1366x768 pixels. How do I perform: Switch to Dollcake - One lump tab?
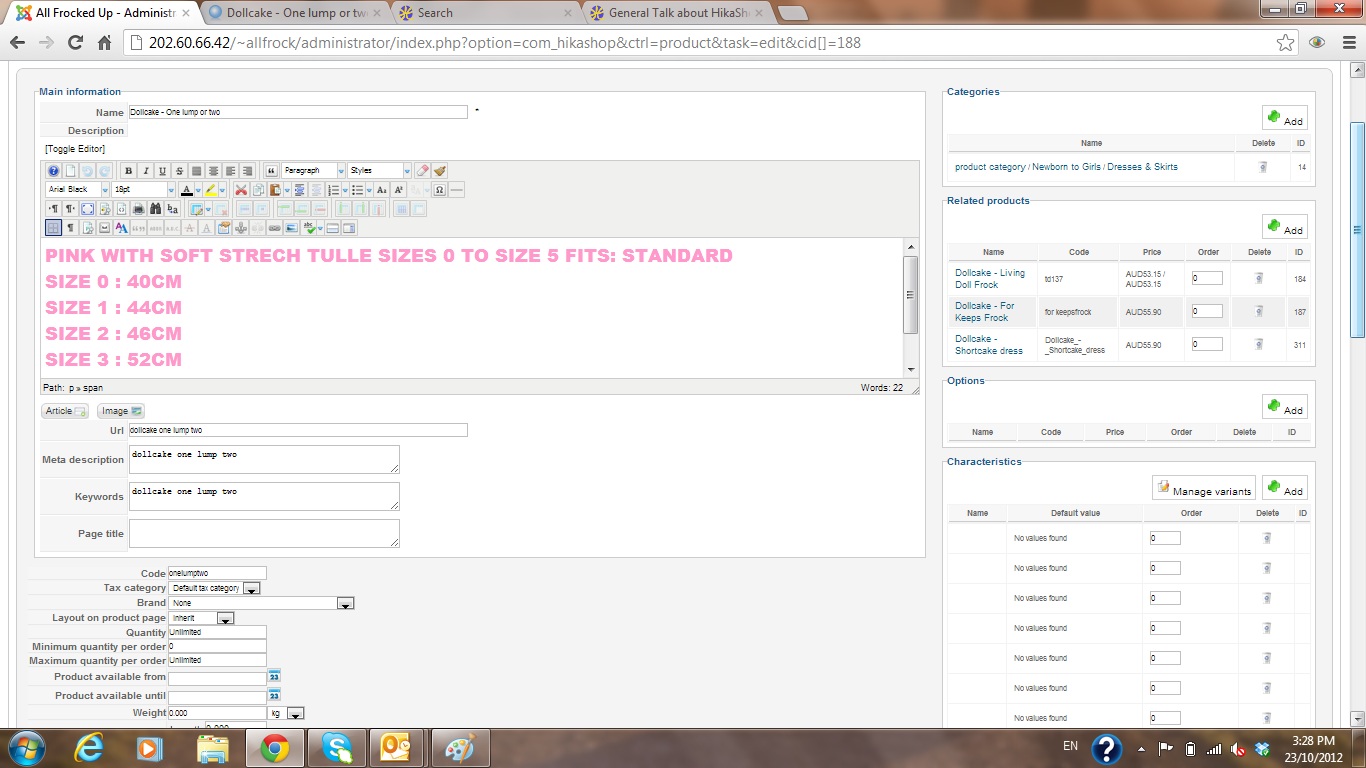pyautogui.click(x=295, y=13)
